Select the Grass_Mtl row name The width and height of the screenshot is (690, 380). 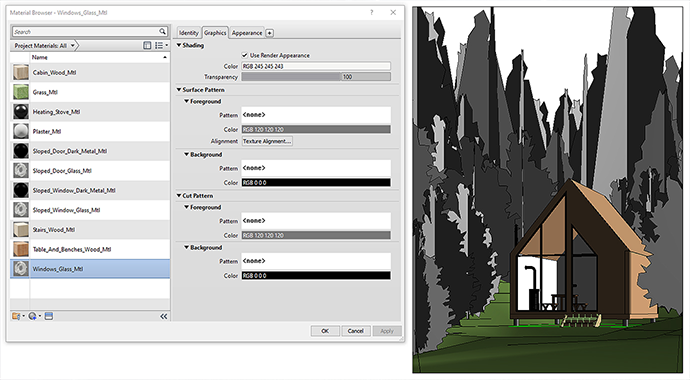[x=45, y=92]
